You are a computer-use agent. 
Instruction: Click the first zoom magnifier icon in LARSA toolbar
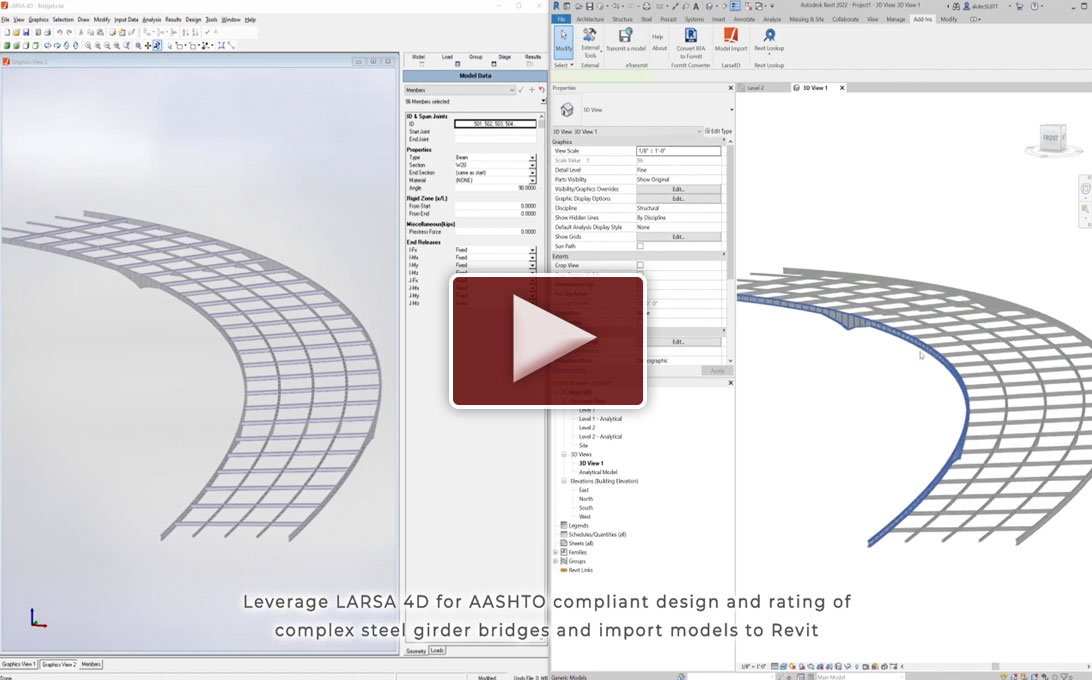(88, 45)
